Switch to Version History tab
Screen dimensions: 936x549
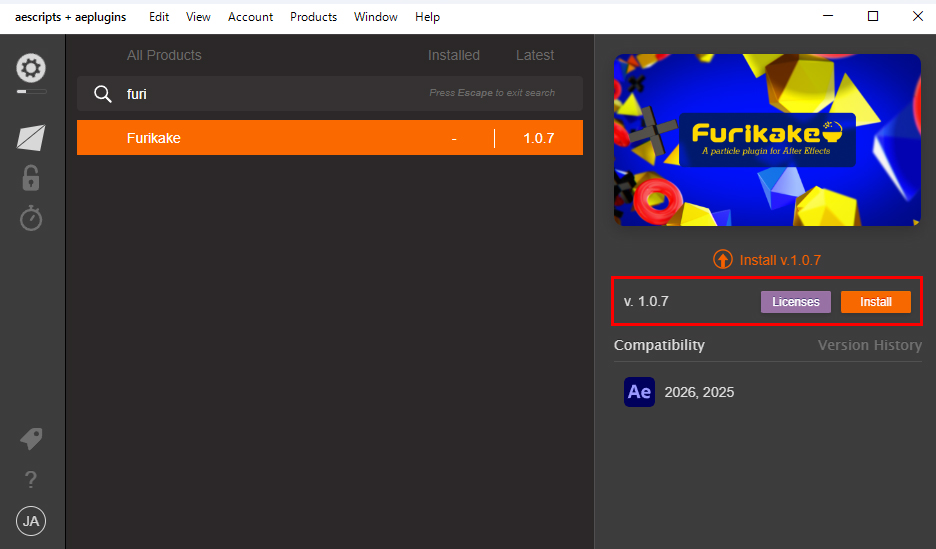point(870,345)
